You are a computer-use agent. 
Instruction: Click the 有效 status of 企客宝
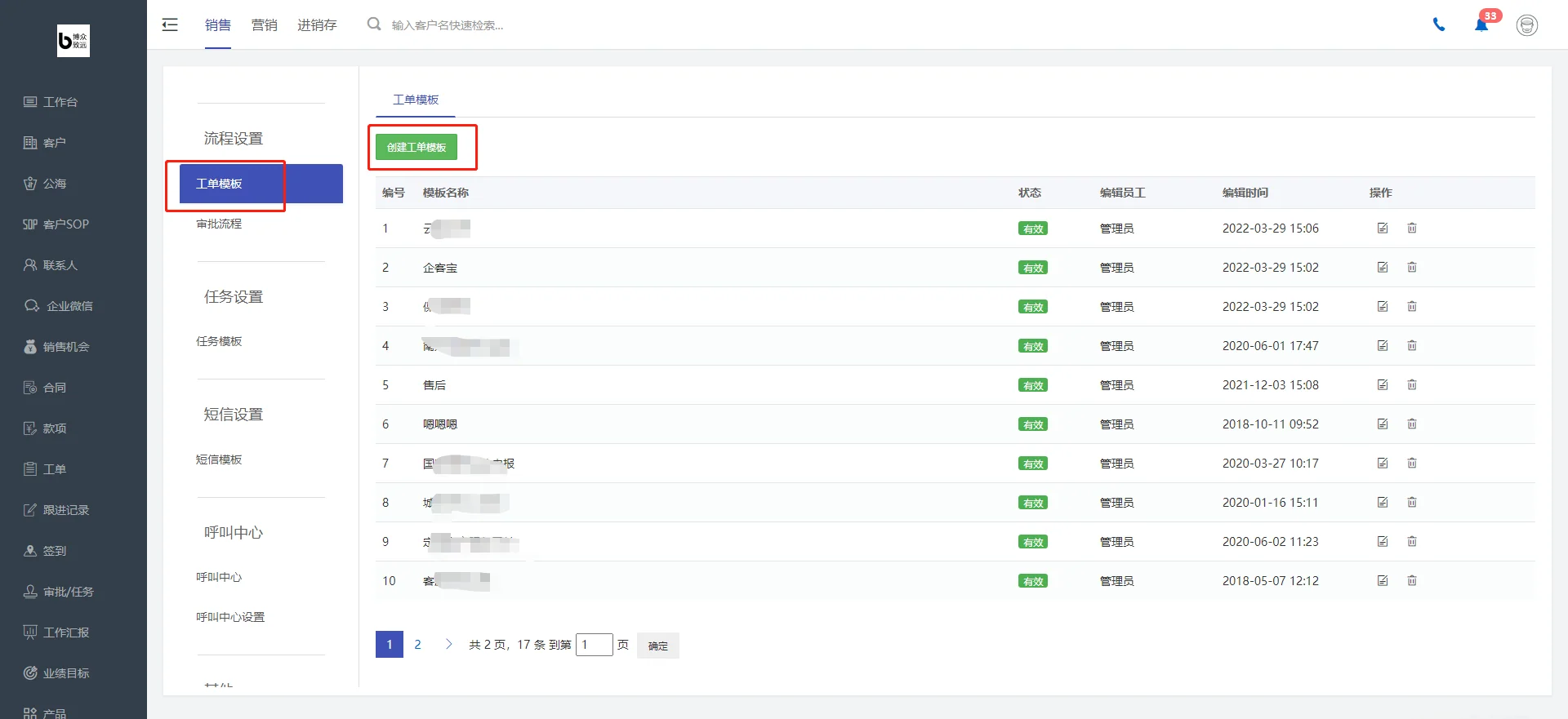(1033, 268)
